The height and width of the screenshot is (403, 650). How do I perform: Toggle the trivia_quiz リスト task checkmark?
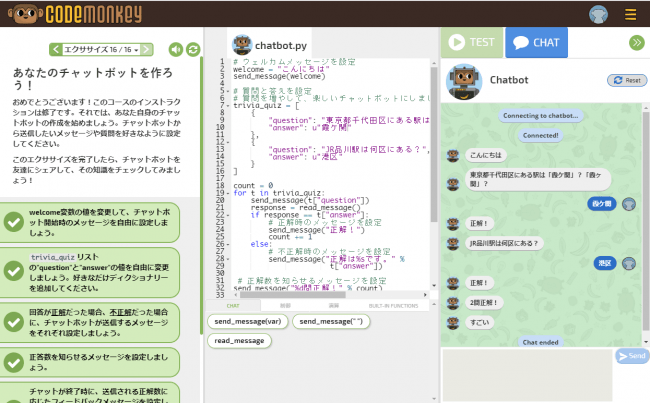(14, 271)
